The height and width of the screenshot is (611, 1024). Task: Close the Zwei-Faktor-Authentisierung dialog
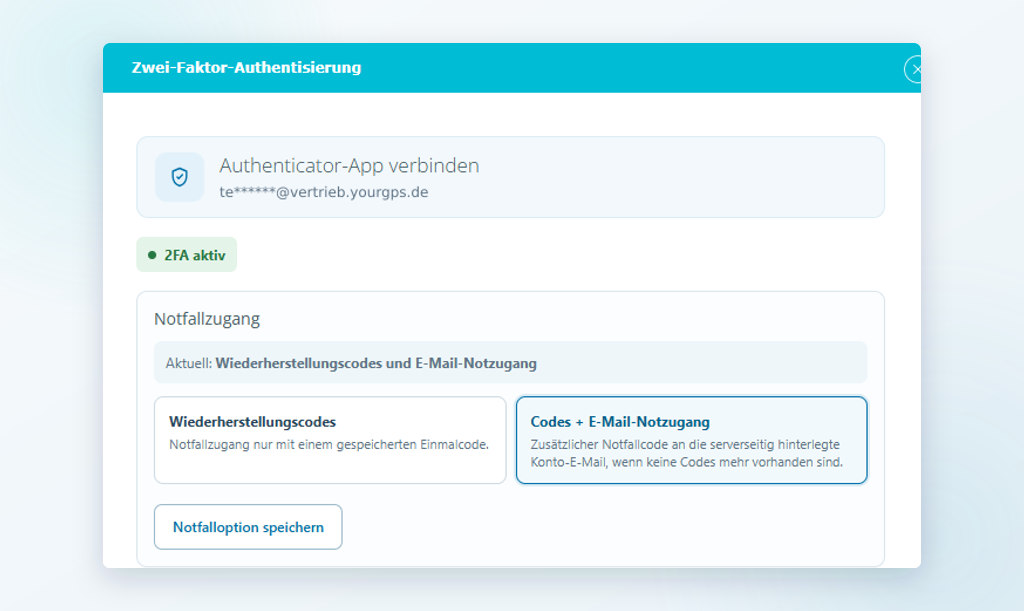(913, 69)
